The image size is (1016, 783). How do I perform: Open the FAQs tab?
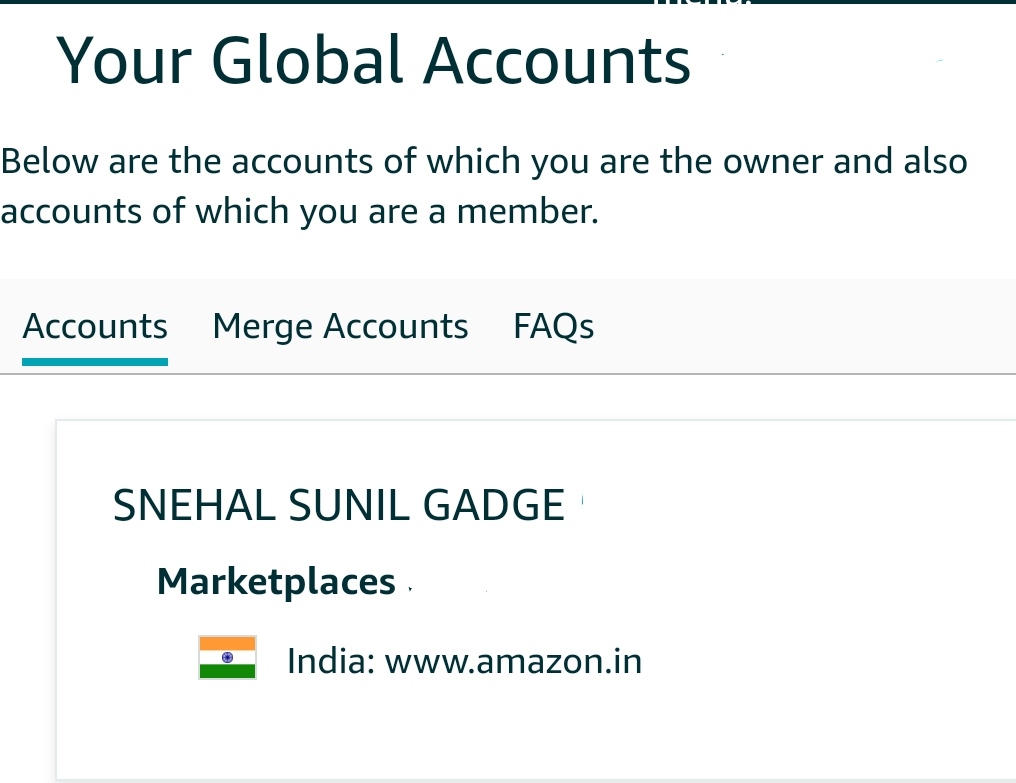click(x=553, y=327)
